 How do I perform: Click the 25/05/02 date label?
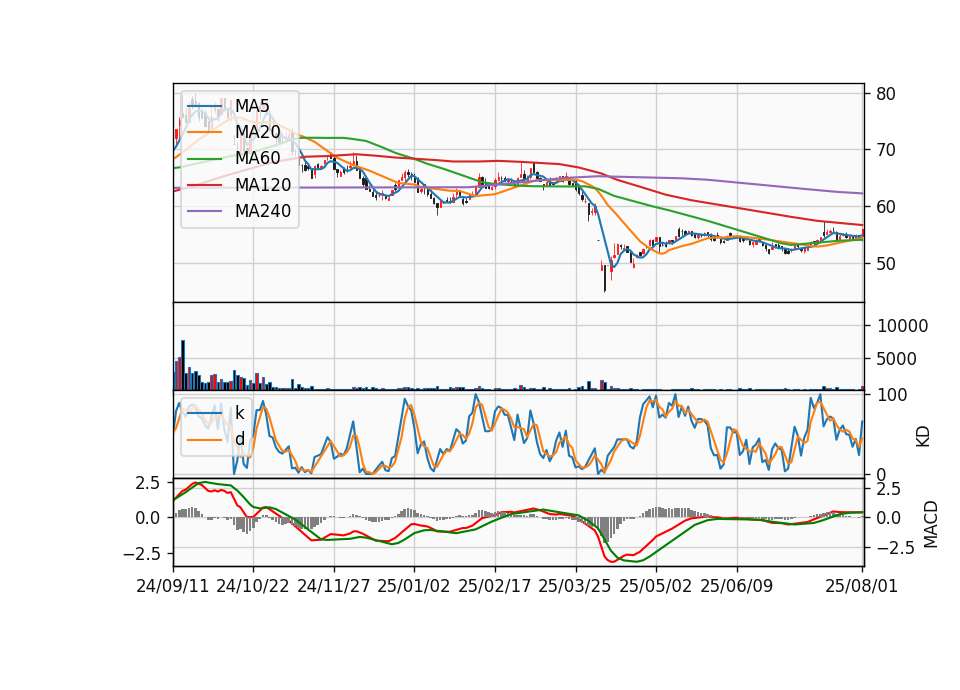coord(656,587)
